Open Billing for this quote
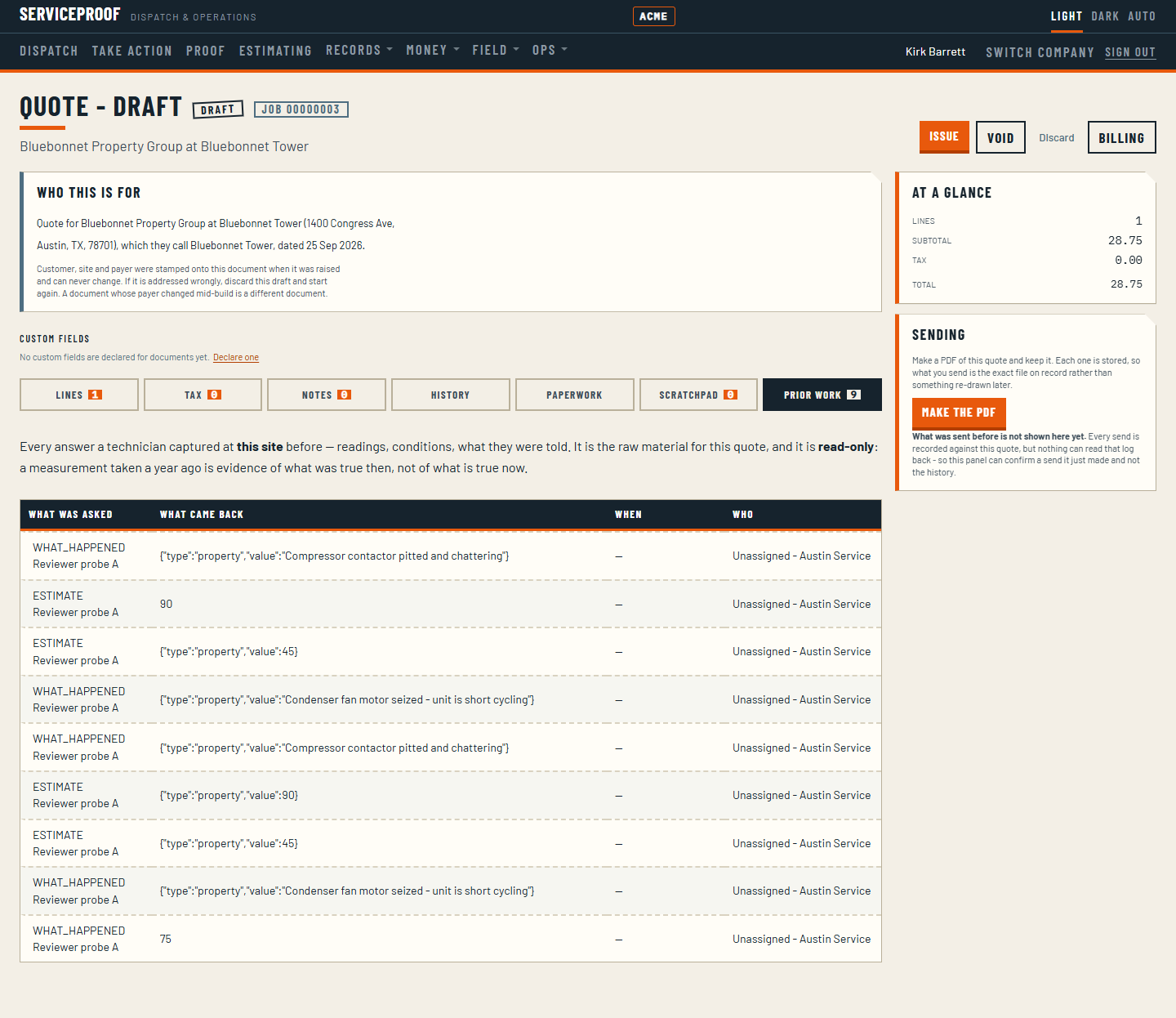 pyautogui.click(x=1121, y=137)
